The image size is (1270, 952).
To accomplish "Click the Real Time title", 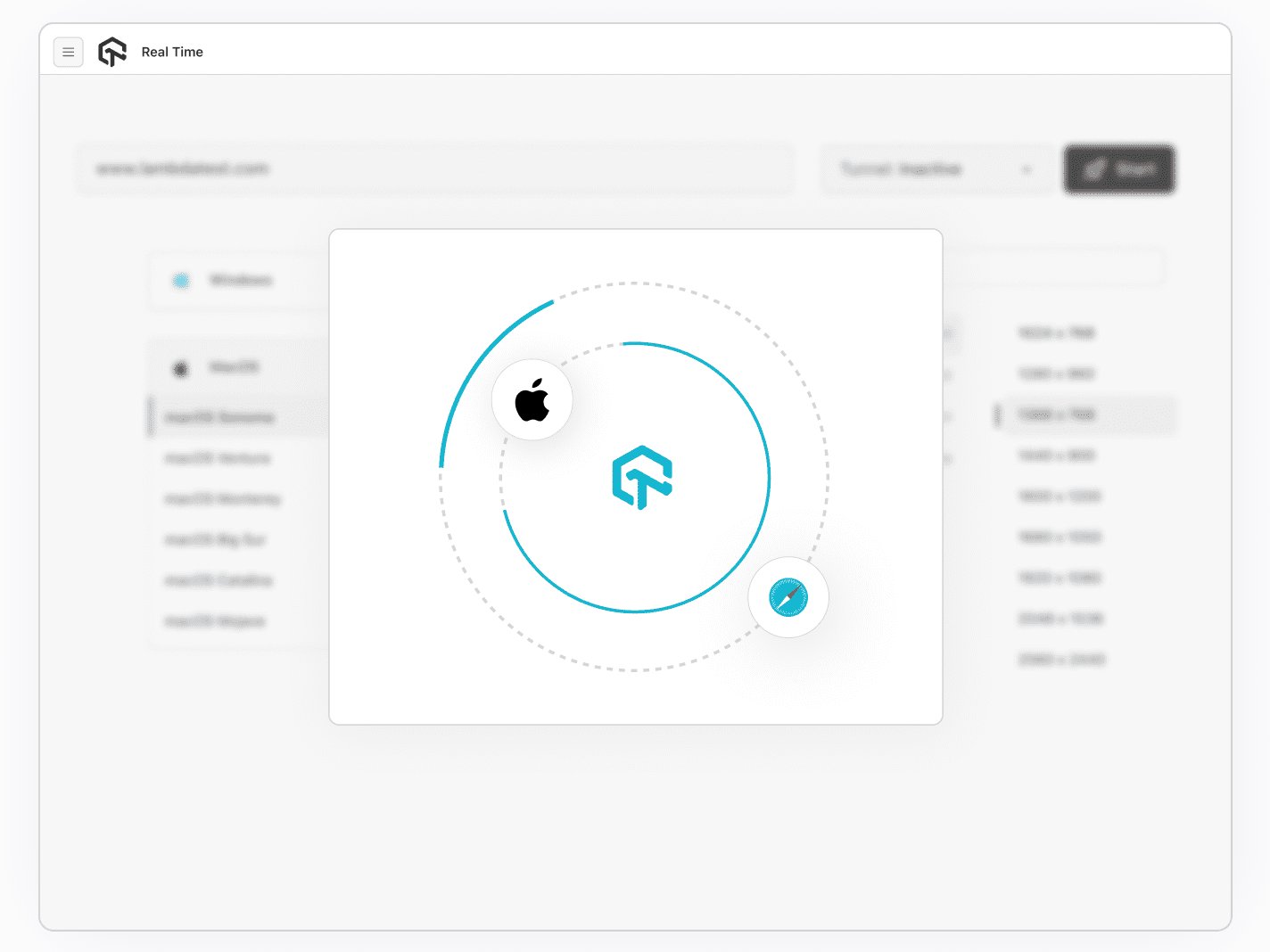I will [x=172, y=53].
